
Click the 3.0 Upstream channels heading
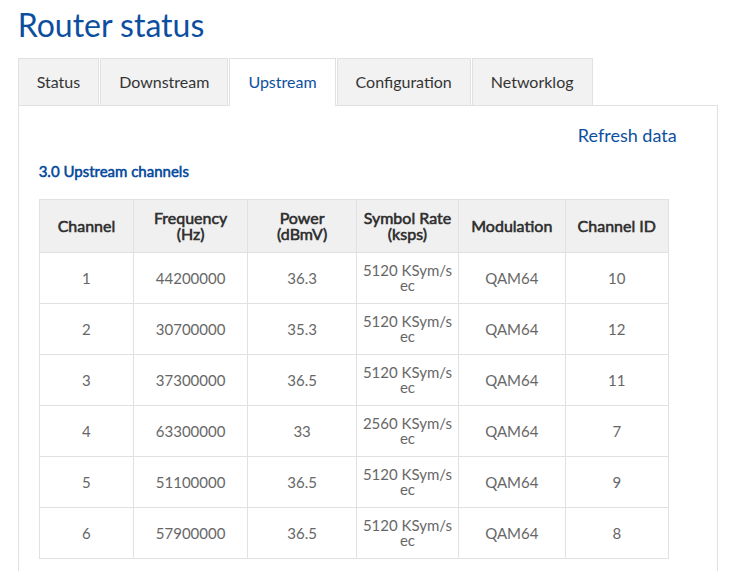114,172
